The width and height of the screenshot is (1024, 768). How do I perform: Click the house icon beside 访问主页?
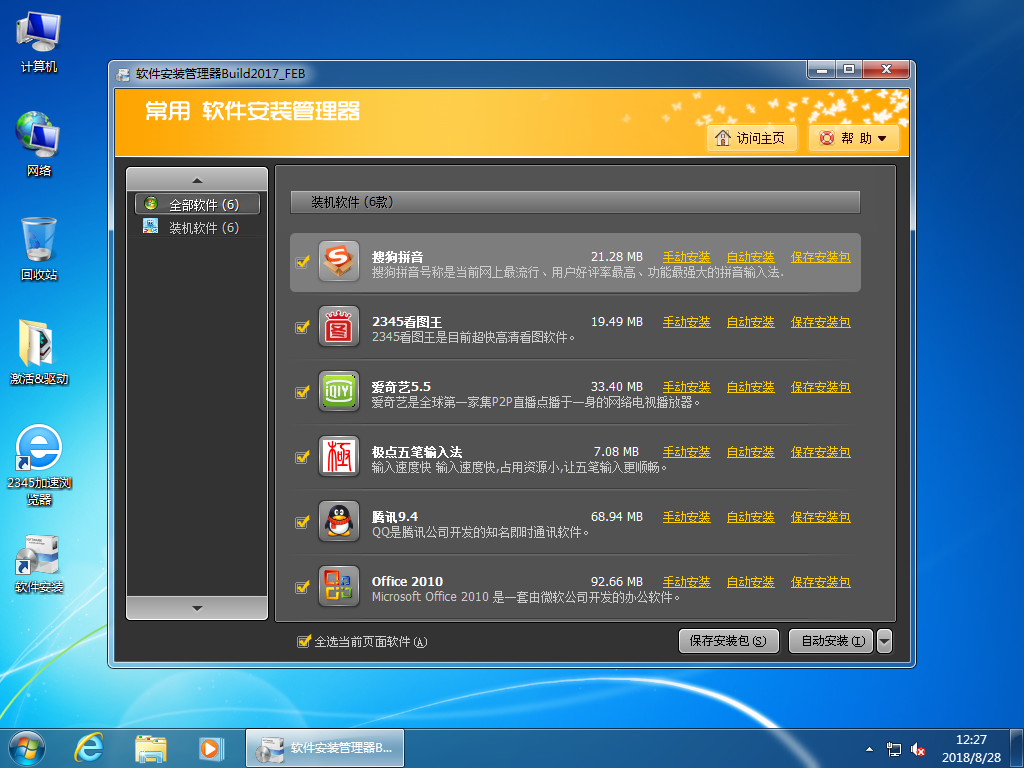pos(722,138)
